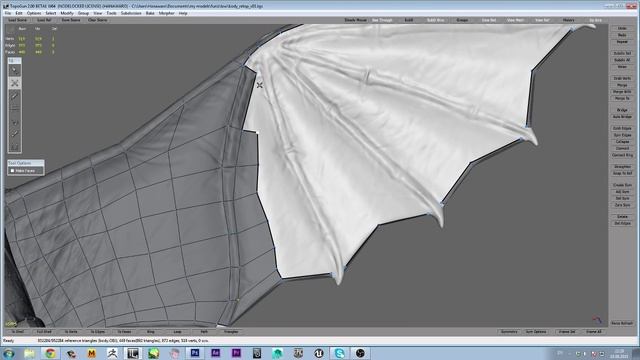
Task: Click Del Edges button
Action: 622,223
